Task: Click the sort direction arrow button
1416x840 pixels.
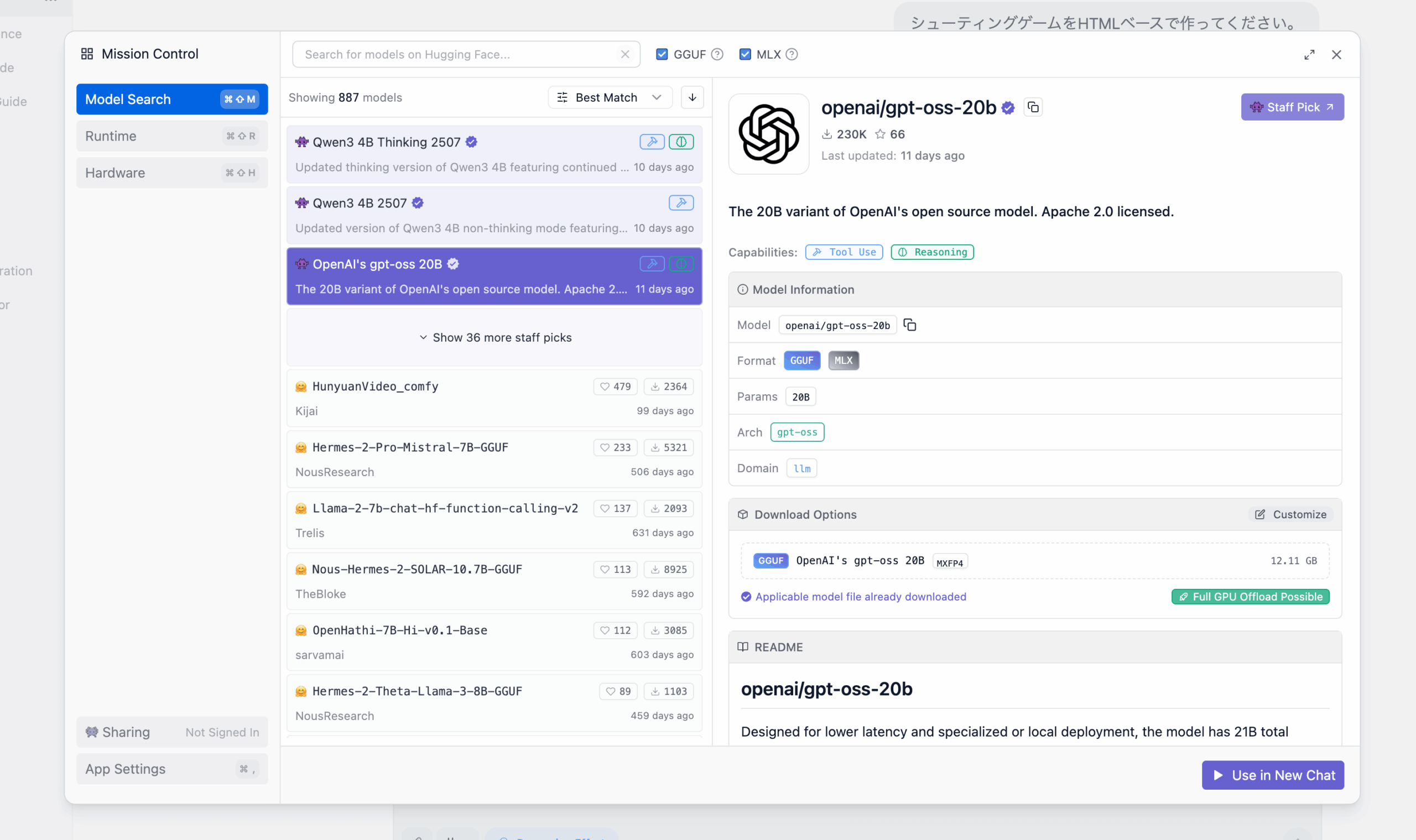Action: pos(692,97)
